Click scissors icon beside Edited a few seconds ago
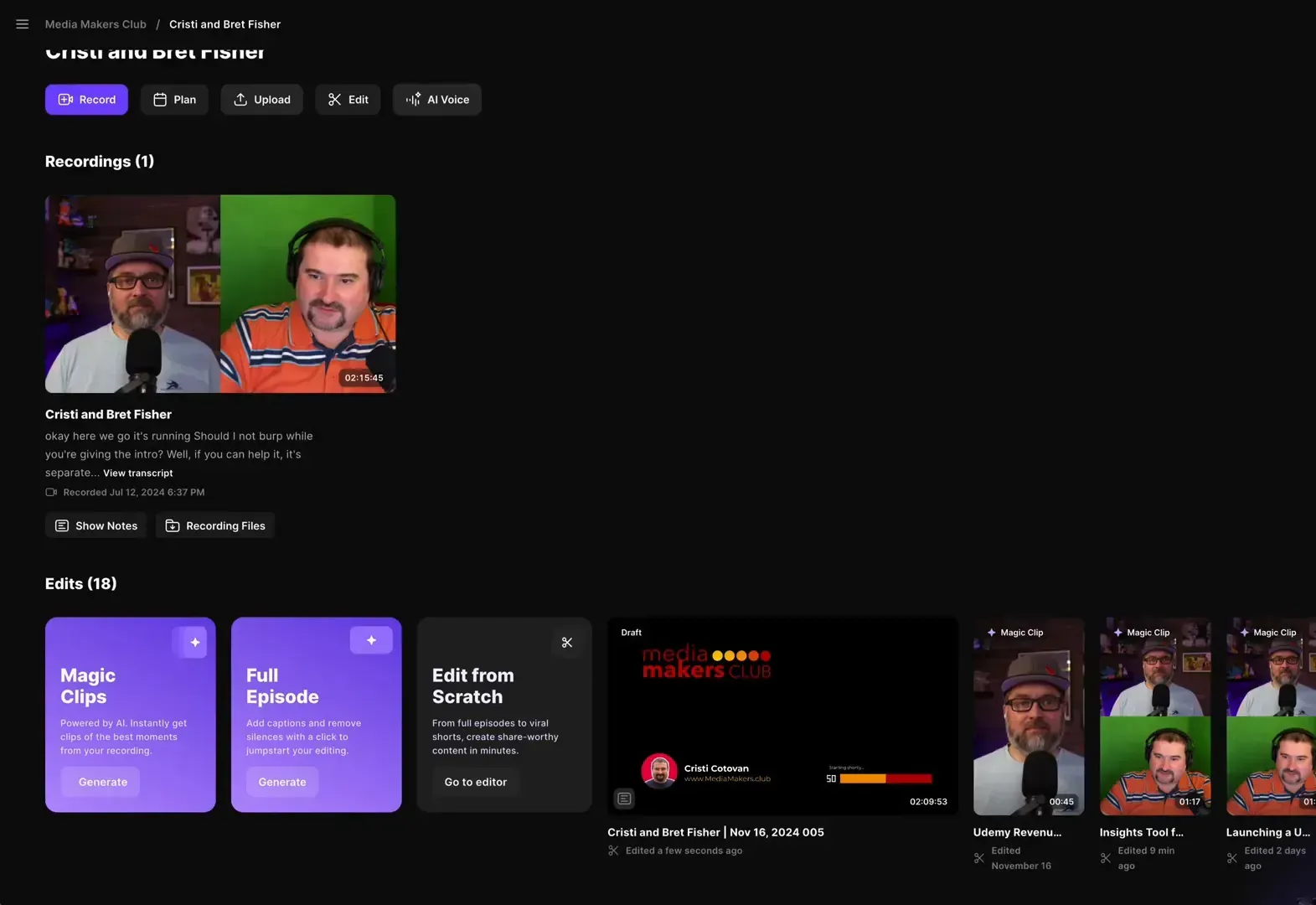The width and height of the screenshot is (1316, 905). [x=613, y=851]
